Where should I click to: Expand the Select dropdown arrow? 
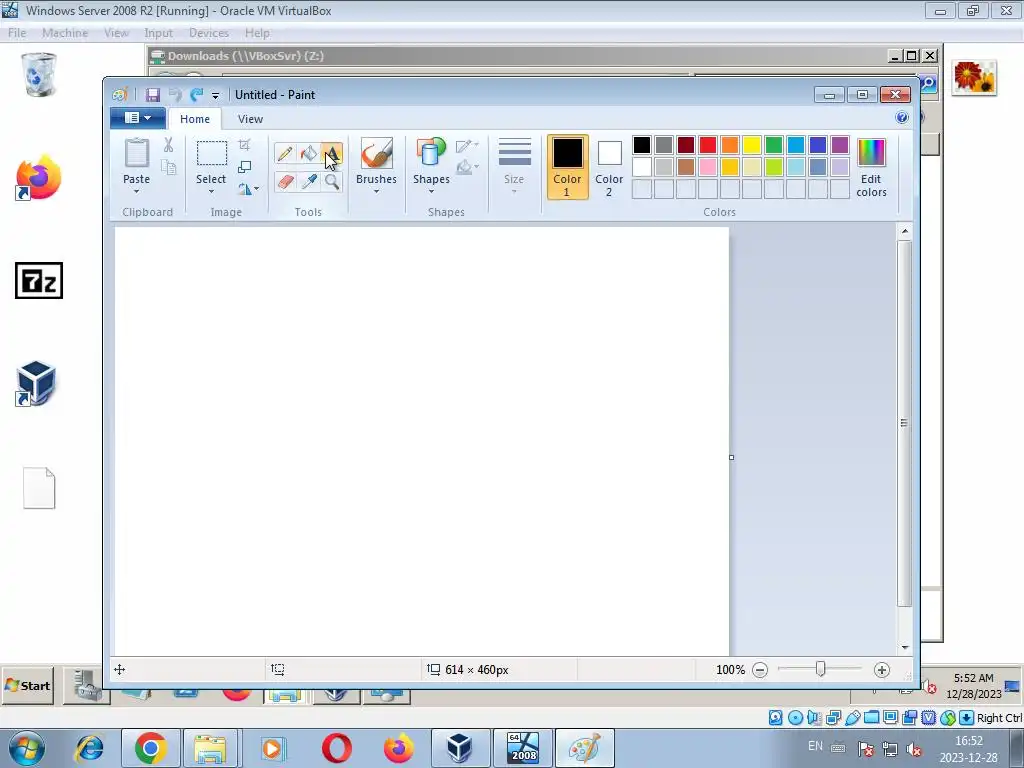[212, 192]
